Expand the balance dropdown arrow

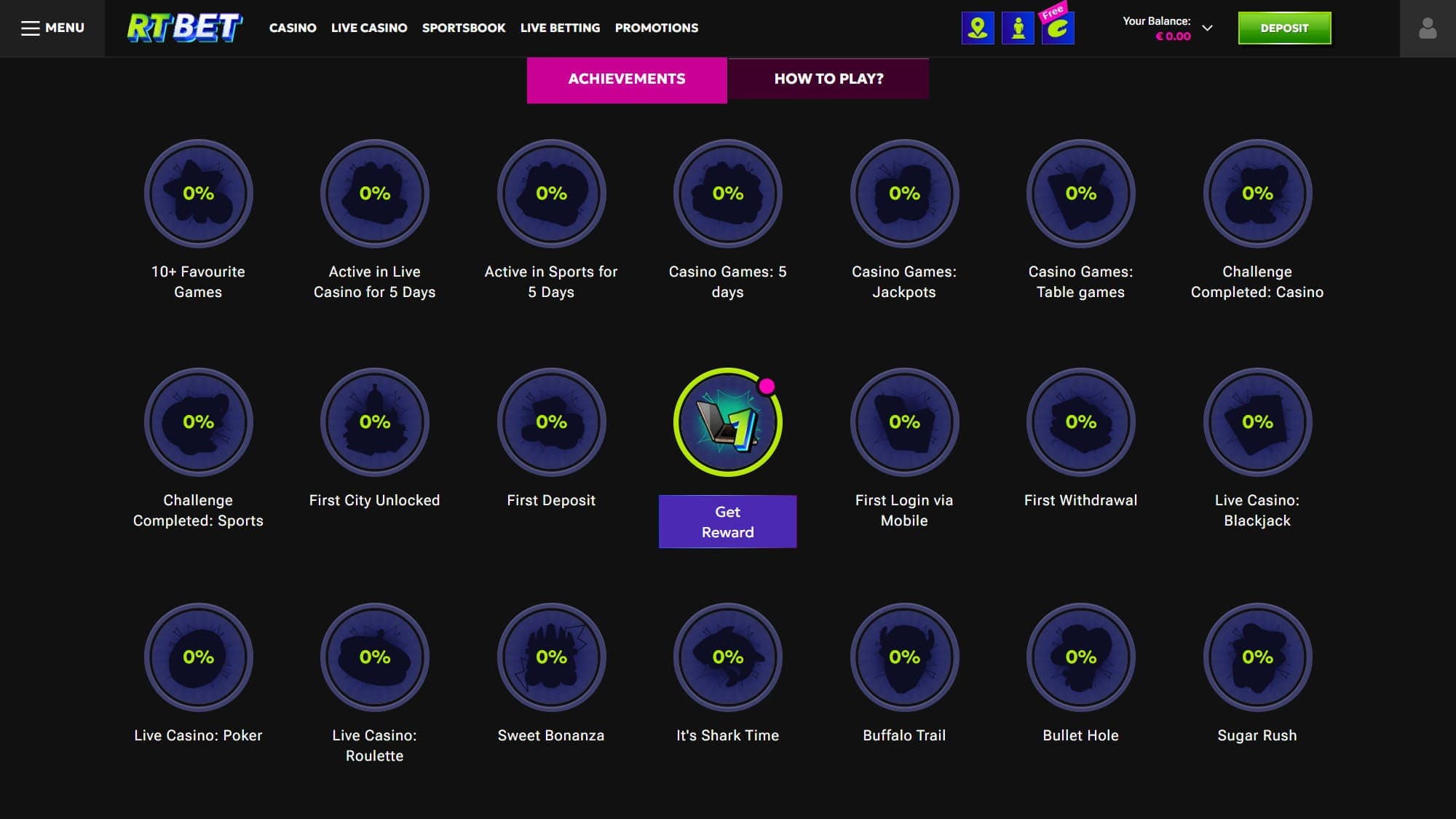pos(1207,28)
